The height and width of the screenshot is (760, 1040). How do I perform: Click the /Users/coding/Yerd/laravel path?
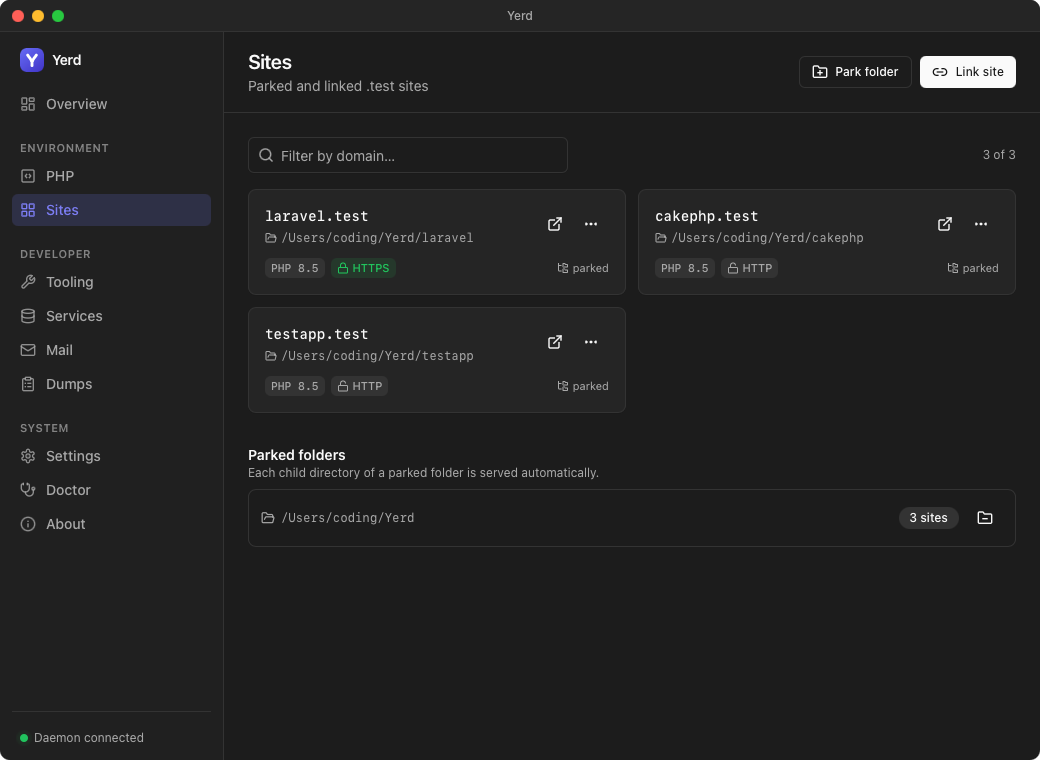(x=377, y=237)
